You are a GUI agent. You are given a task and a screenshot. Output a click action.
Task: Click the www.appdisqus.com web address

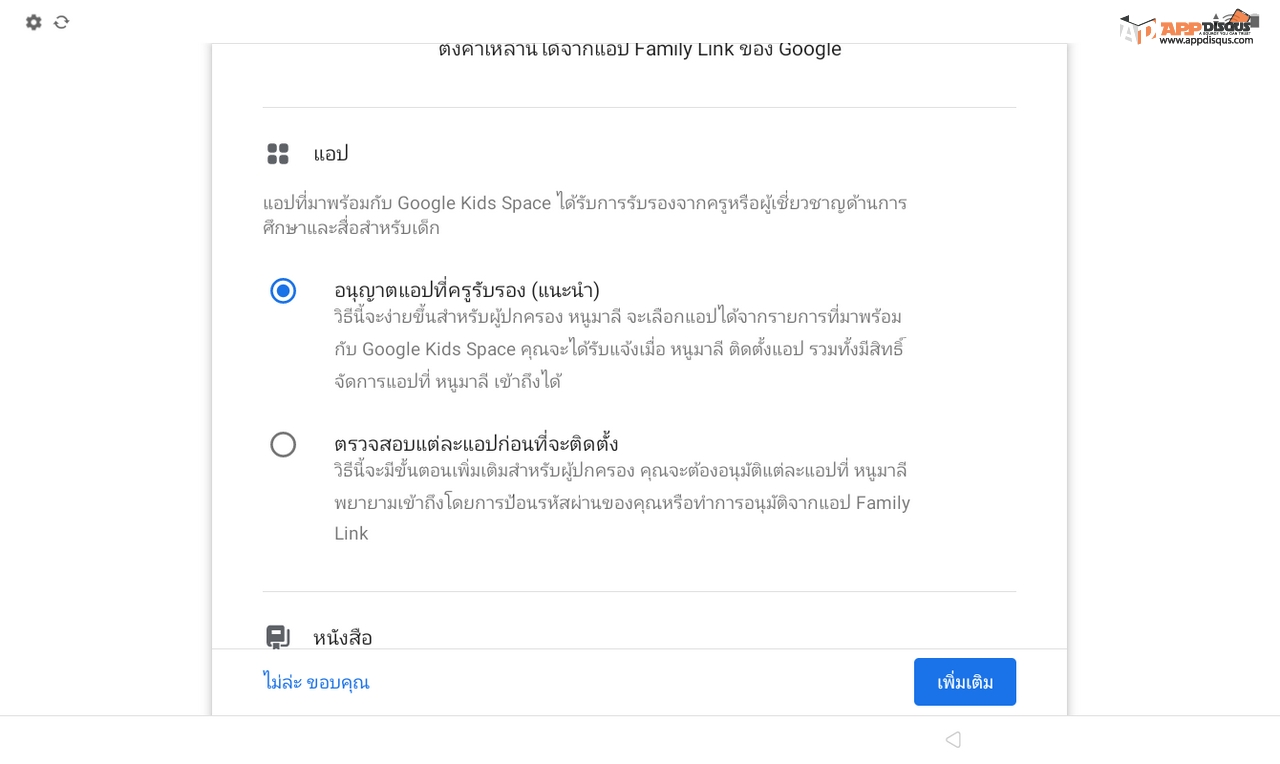pos(1206,40)
